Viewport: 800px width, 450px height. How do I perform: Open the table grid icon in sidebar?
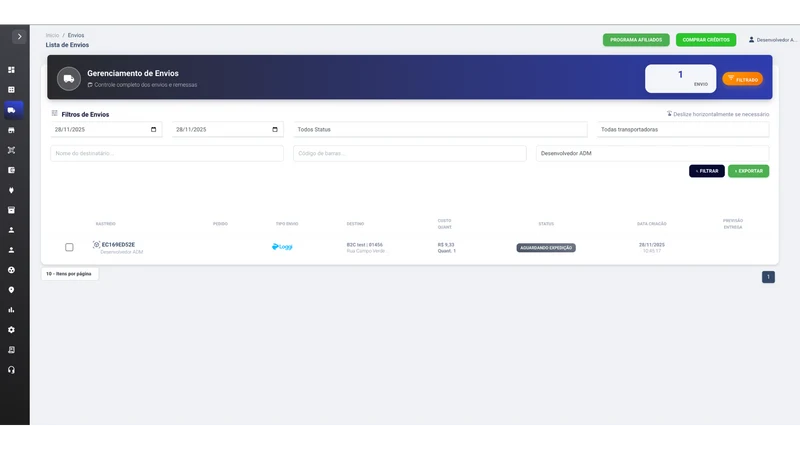click(11, 90)
